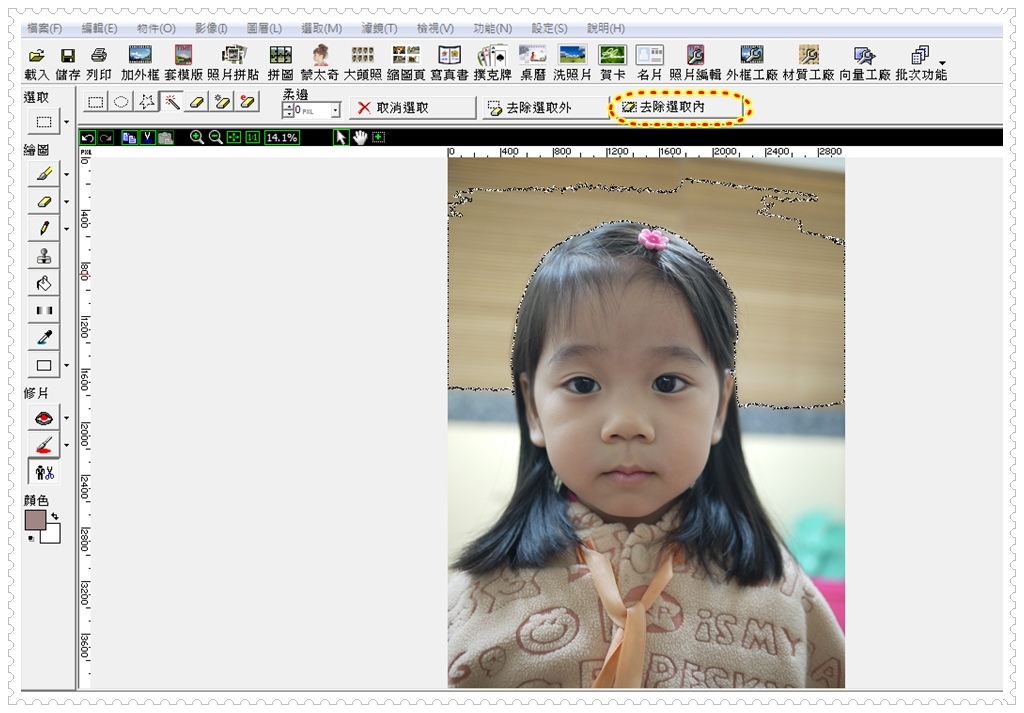Click the 儲存 (Save) floppy icon
The width and height of the screenshot is (1024, 713).
pyautogui.click(x=67, y=63)
